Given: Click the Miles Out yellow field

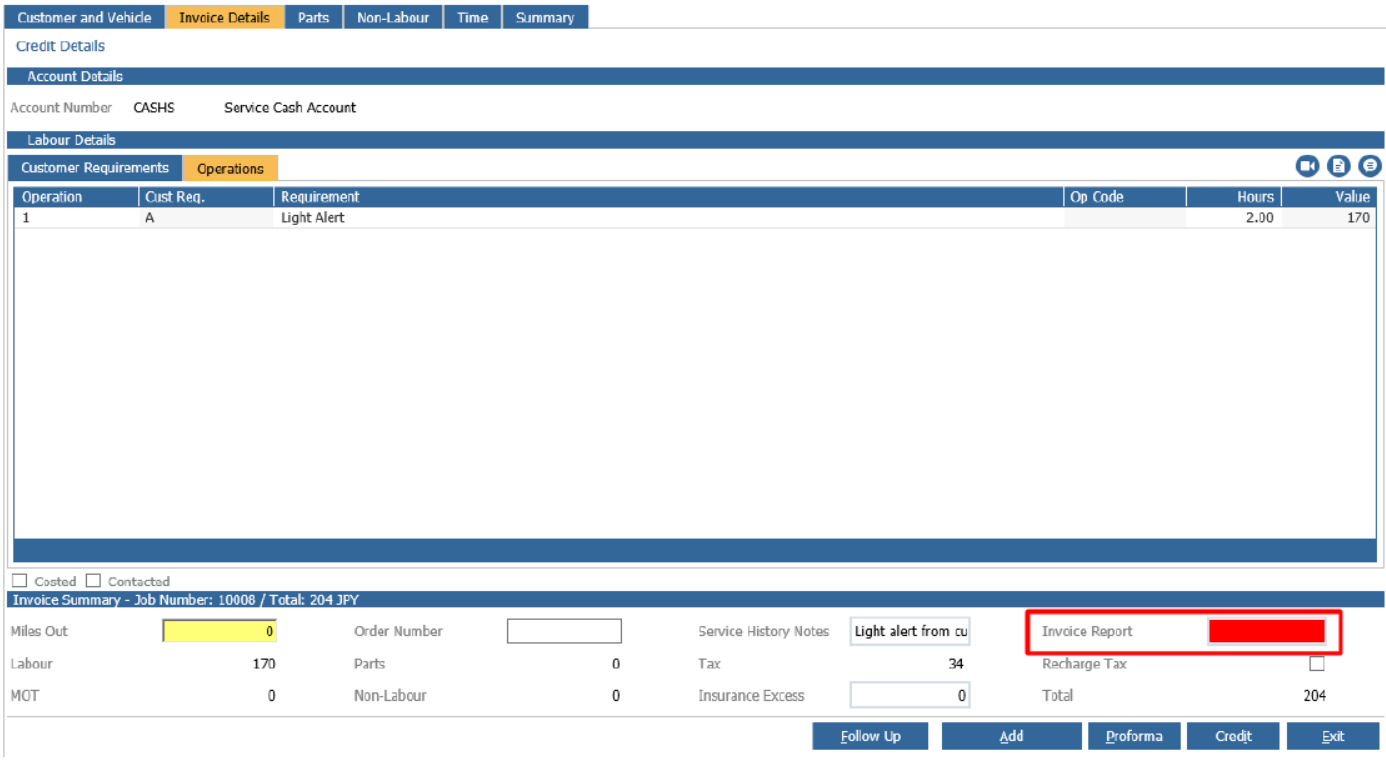Looking at the screenshot, I should click(220, 631).
